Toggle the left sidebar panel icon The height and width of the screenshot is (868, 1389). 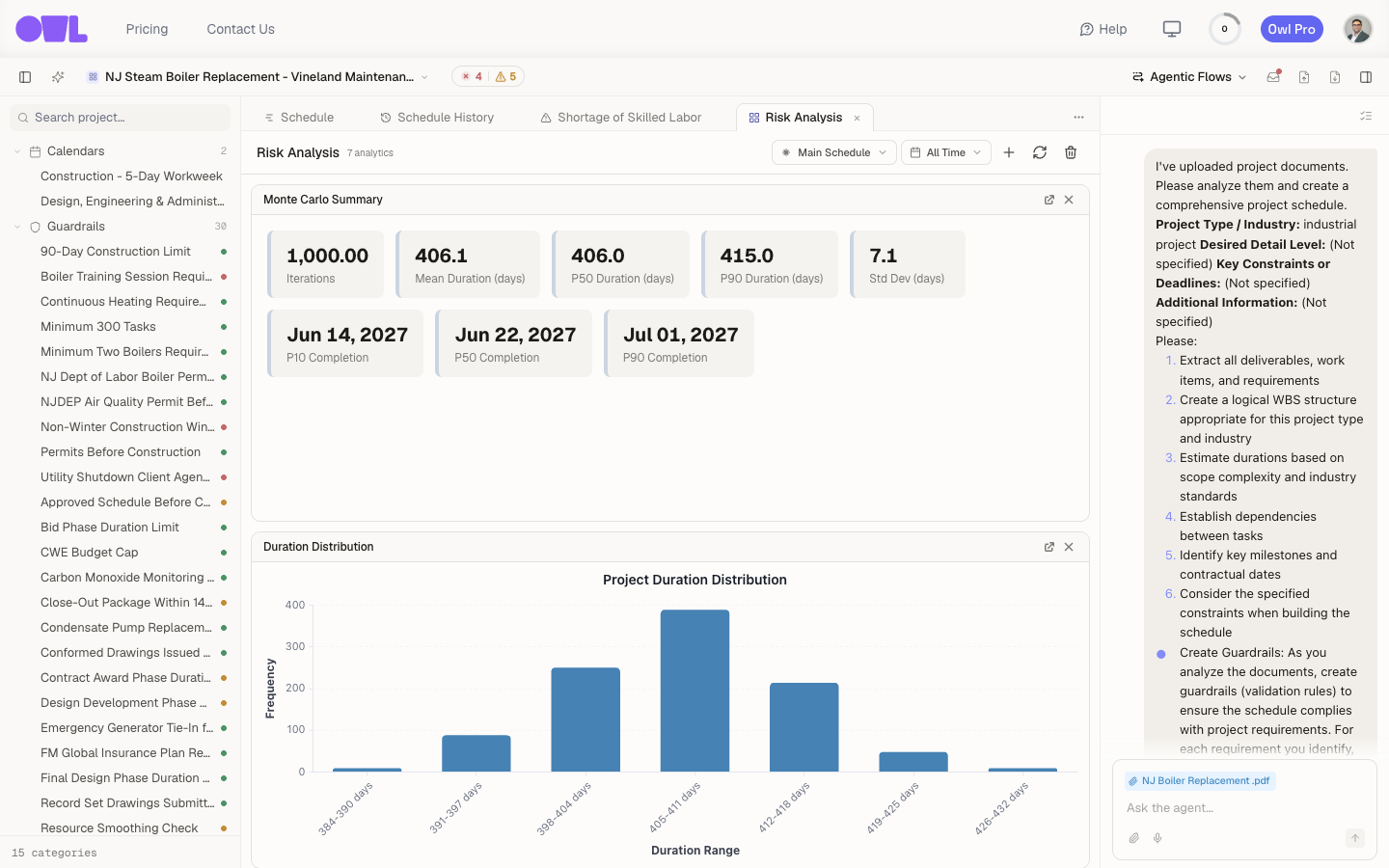(x=25, y=77)
